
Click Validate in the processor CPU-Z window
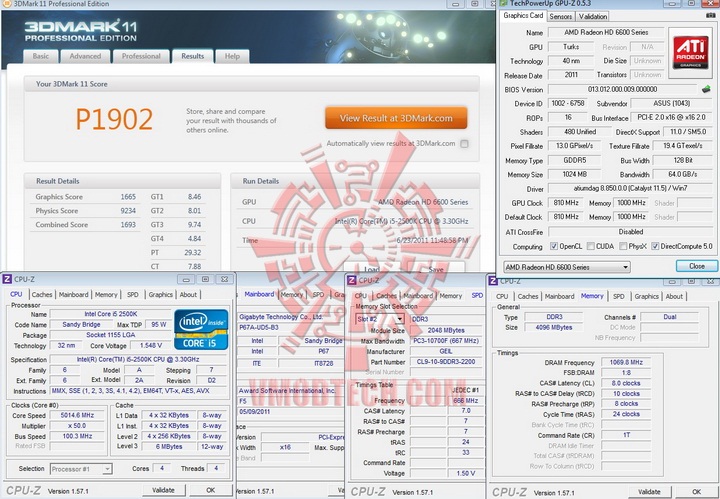(x=163, y=490)
